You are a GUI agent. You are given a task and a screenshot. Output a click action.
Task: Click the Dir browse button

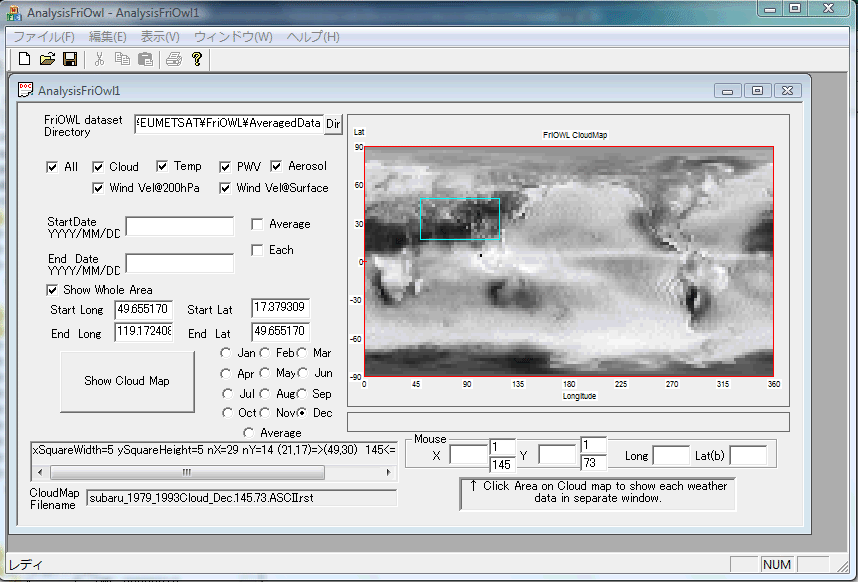point(334,123)
